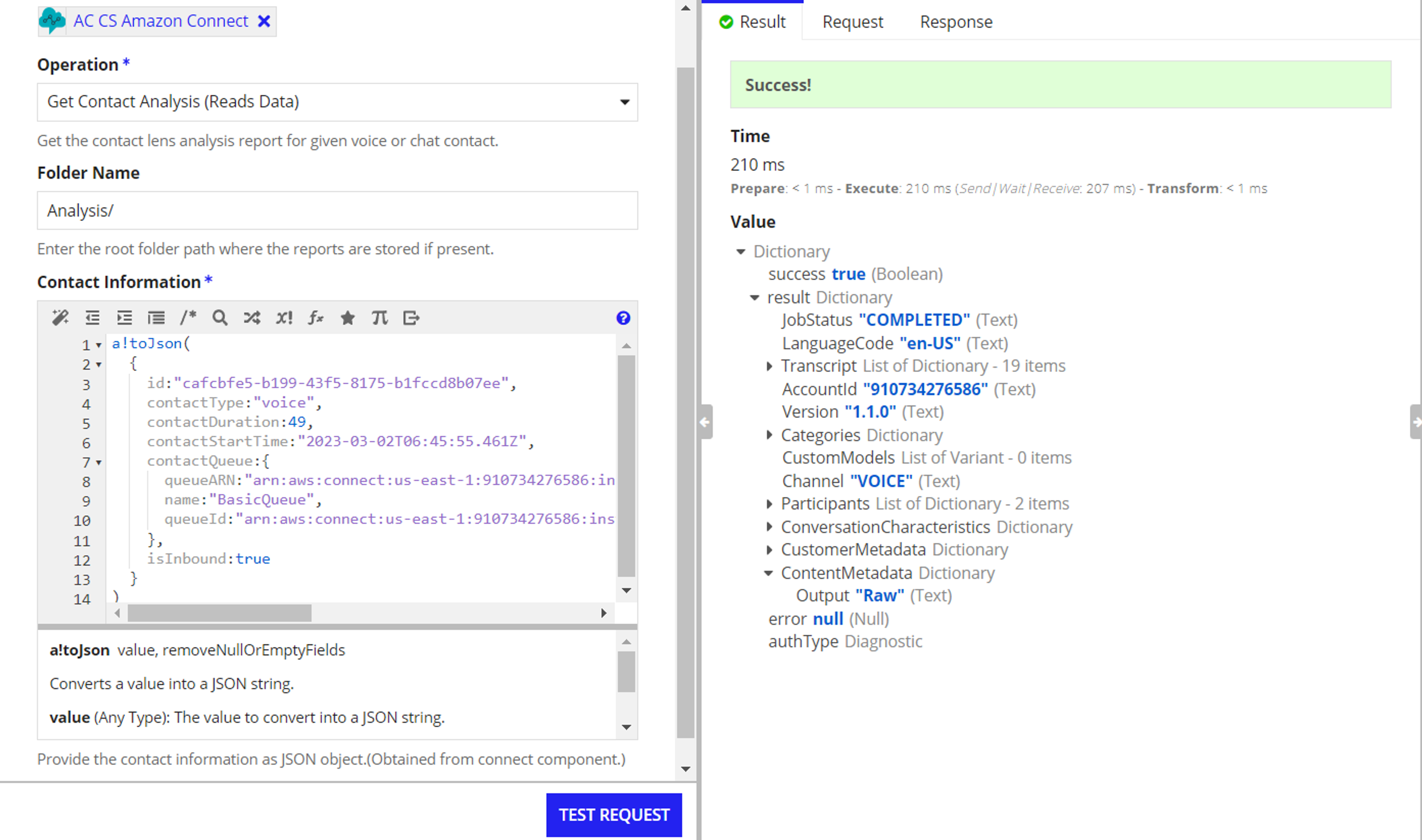Open expression editor help question mark
The image size is (1422, 840).
(623, 318)
